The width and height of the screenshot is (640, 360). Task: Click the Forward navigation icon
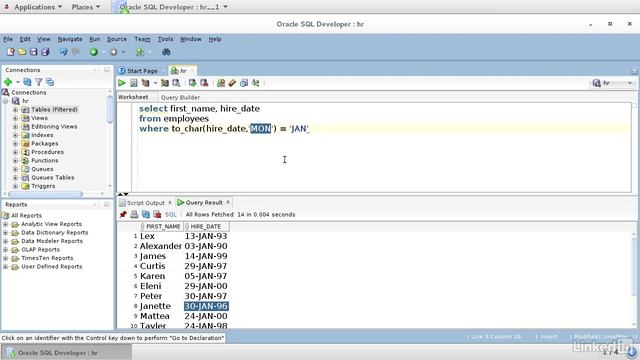point(113,52)
